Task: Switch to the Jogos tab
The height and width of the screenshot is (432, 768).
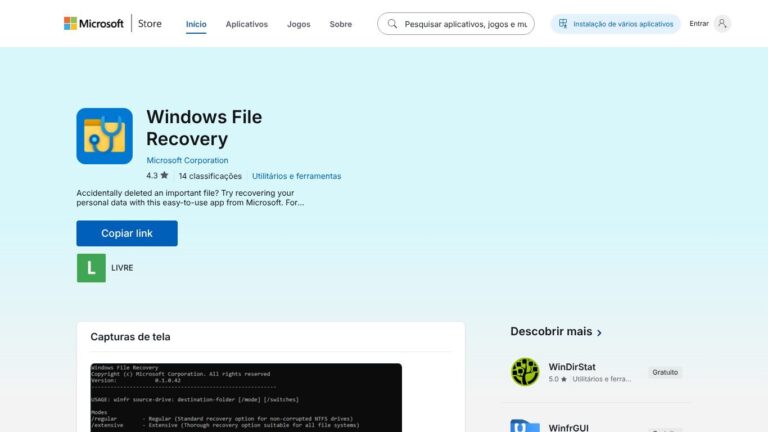Action: coord(298,24)
